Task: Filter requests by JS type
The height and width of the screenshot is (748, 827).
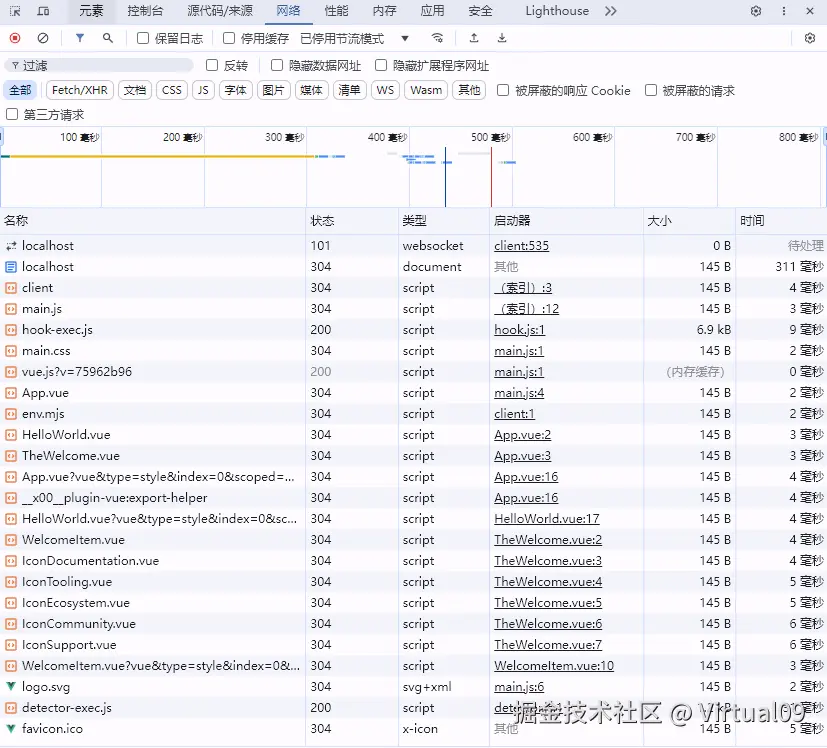Action: pos(203,90)
